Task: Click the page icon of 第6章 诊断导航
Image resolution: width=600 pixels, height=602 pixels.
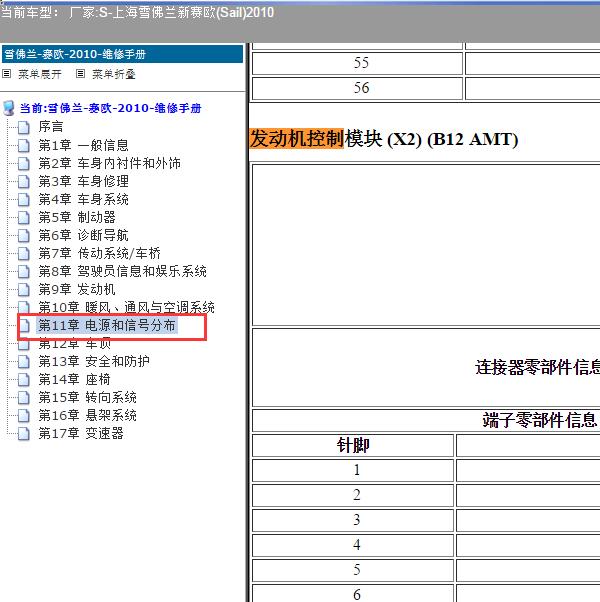Action: 24,235
